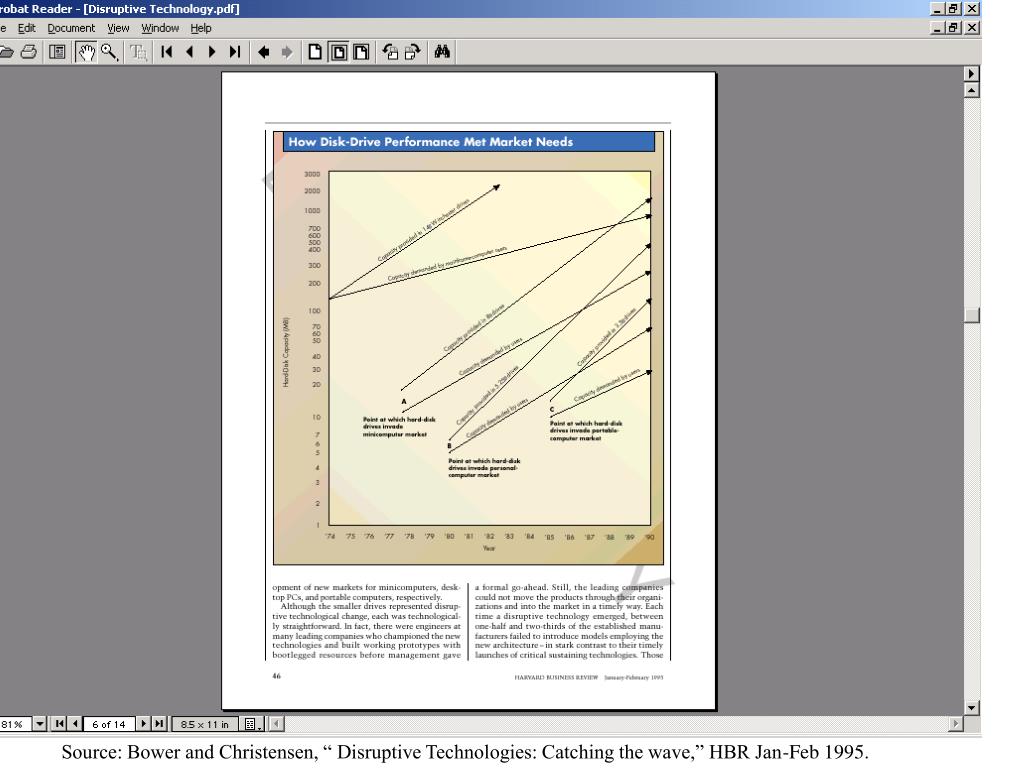Minimize the Acrobat Reader application window
Screen dimensions: 1024x768
coord(937,8)
